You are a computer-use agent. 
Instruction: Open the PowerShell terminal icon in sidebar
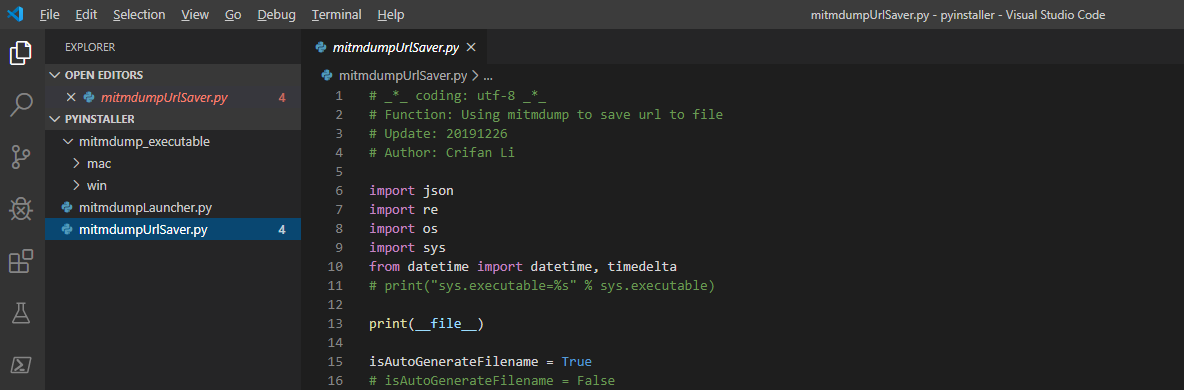click(21, 365)
